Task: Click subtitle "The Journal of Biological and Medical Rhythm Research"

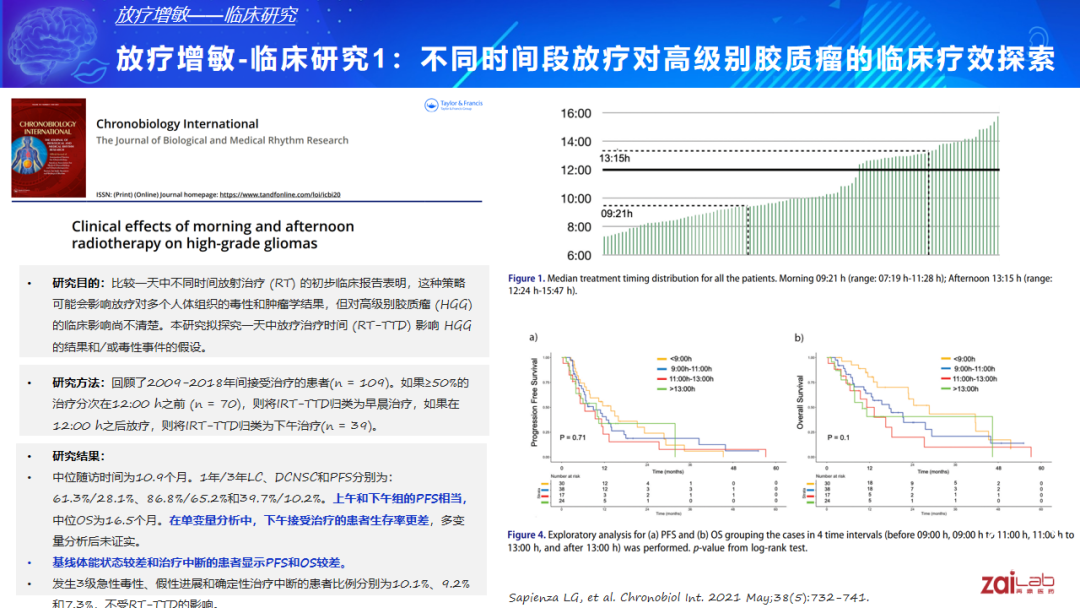Action: click(x=222, y=140)
